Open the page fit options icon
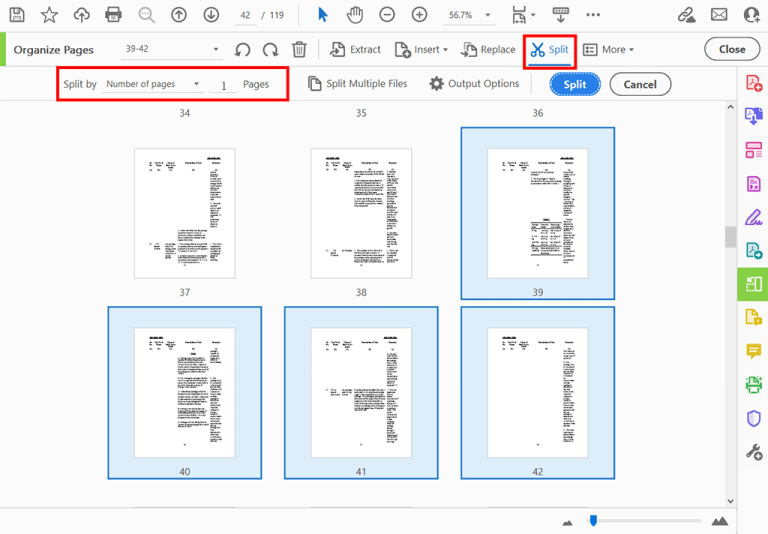 tap(522, 15)
